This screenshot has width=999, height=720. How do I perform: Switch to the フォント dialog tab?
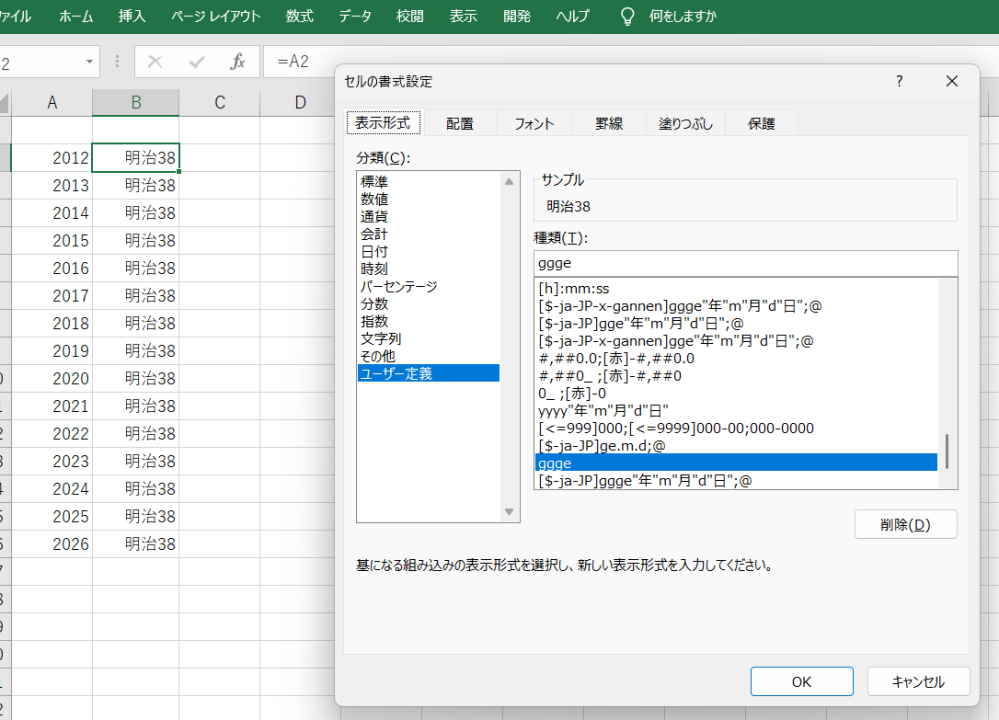(x=534, y=124)
